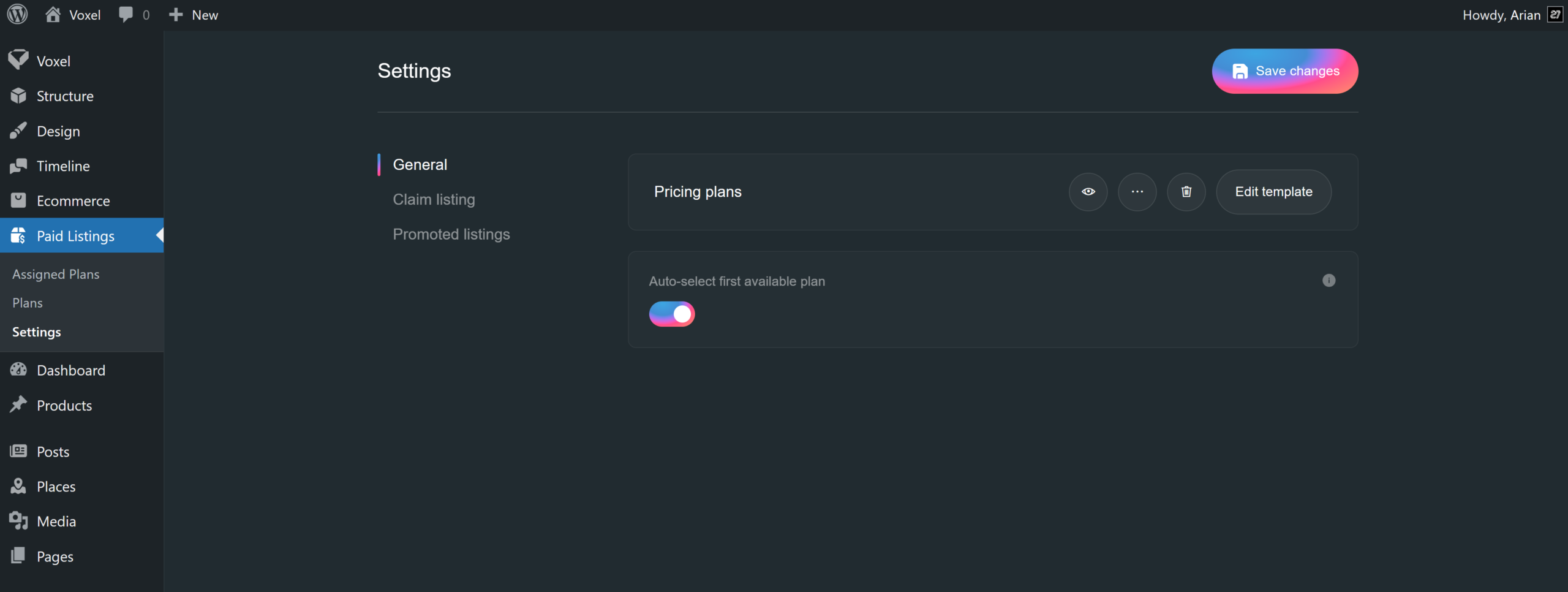Go to Design in the sidebar
Image resolution: width=1568 pixels, height=592 pixels.
coord(58,131)
